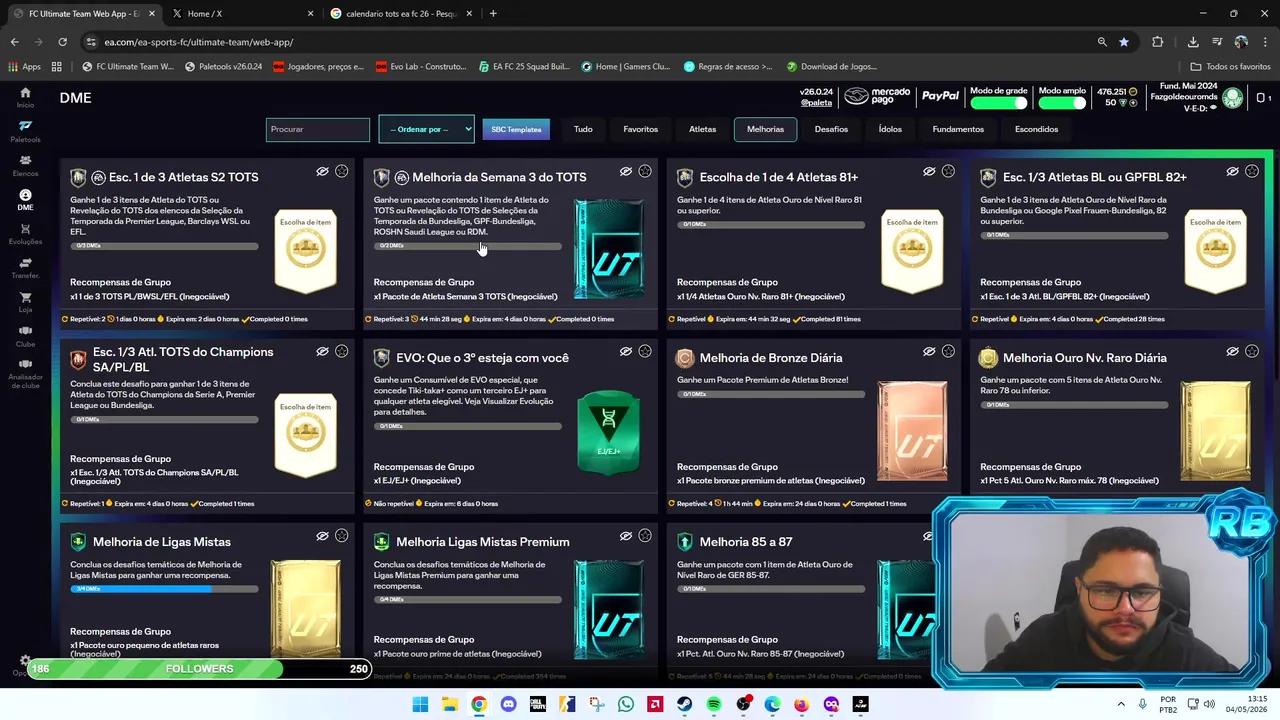Screen dimensions: 1280x720
Task: Favorite the Esc. 1/3 Atl. TOTS do Champions card
Action: (x=342, y=351)
